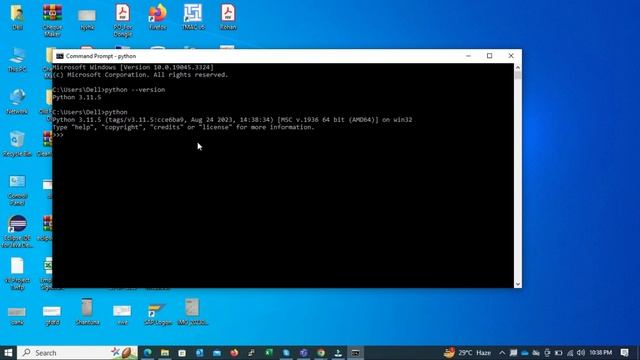Open the volume control in system tray
The width and height of the screenshot is (640, 360).
(581, 353)
